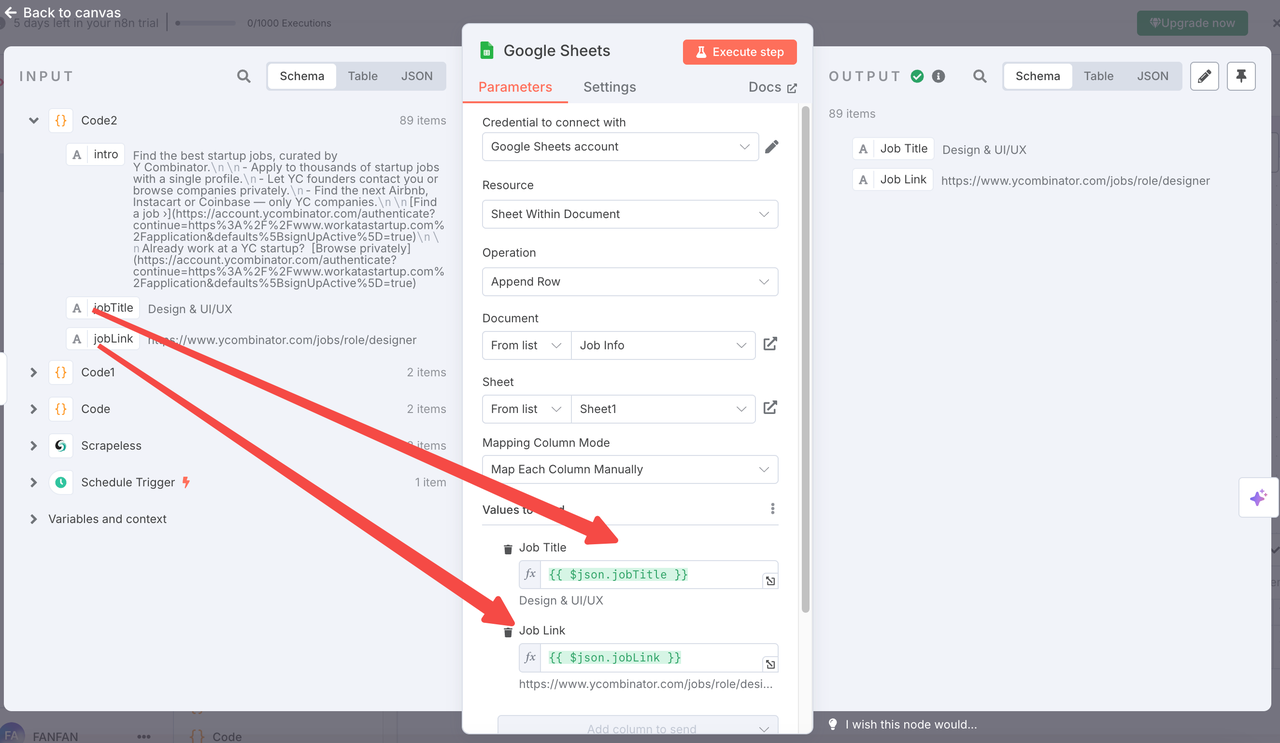Expand the Code1 input node

coord(33,372)
